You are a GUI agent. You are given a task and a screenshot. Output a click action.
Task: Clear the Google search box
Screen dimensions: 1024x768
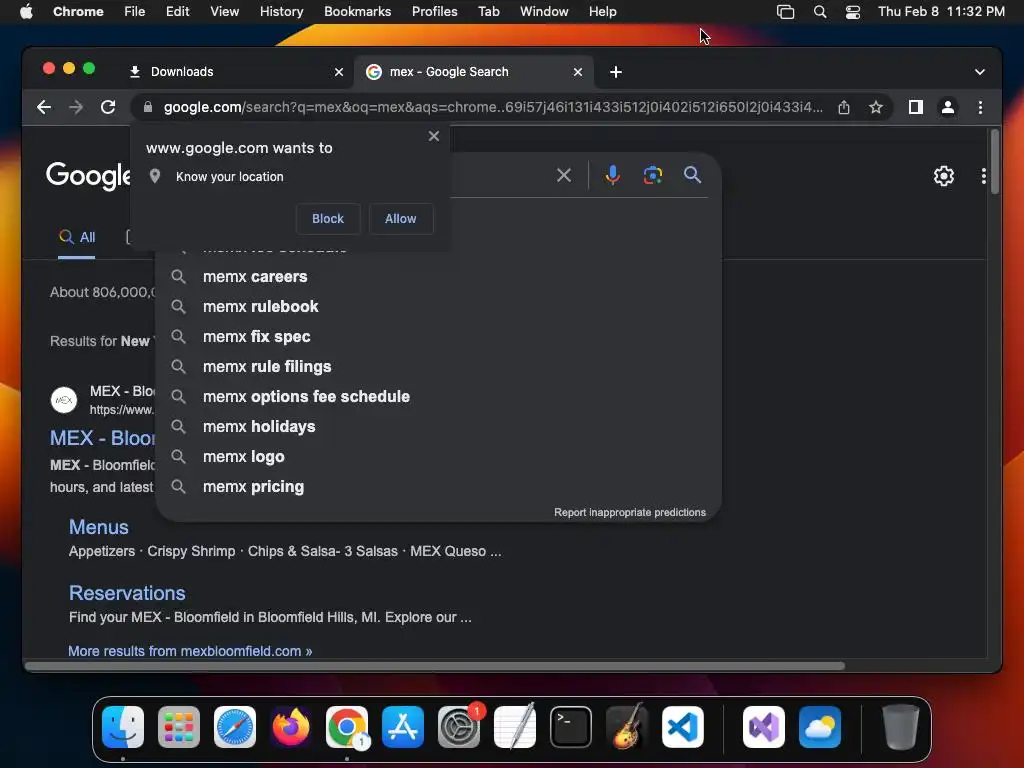click(x=564, y=175)
